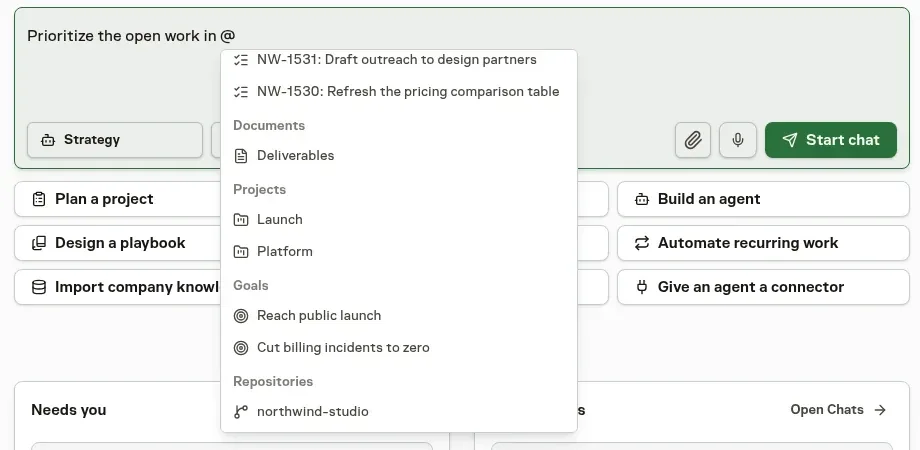Choose the Deliverables document mention

pyautogui.click(x=399, y=155)
